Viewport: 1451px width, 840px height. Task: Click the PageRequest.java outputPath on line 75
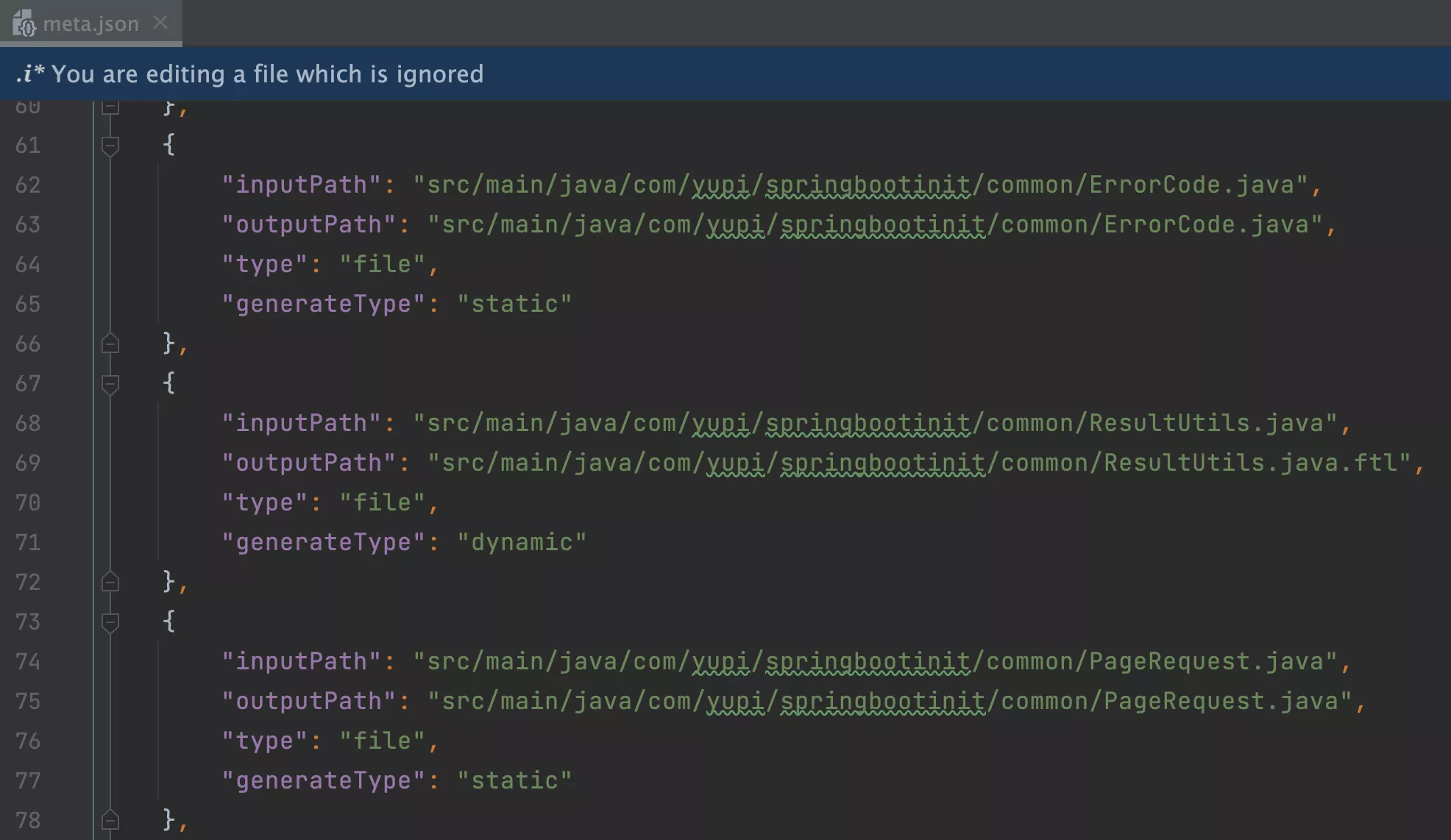point(890,701)
